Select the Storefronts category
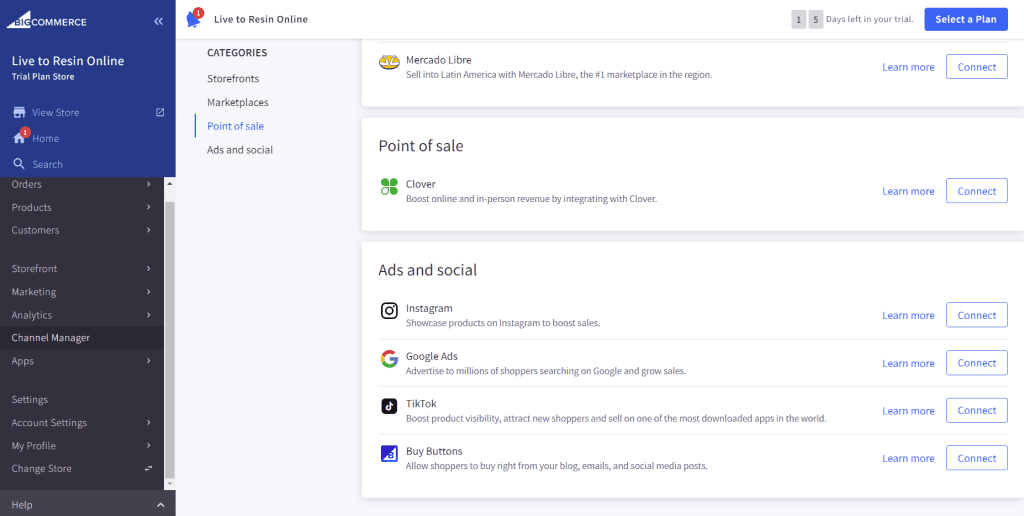 pos(233,78)
